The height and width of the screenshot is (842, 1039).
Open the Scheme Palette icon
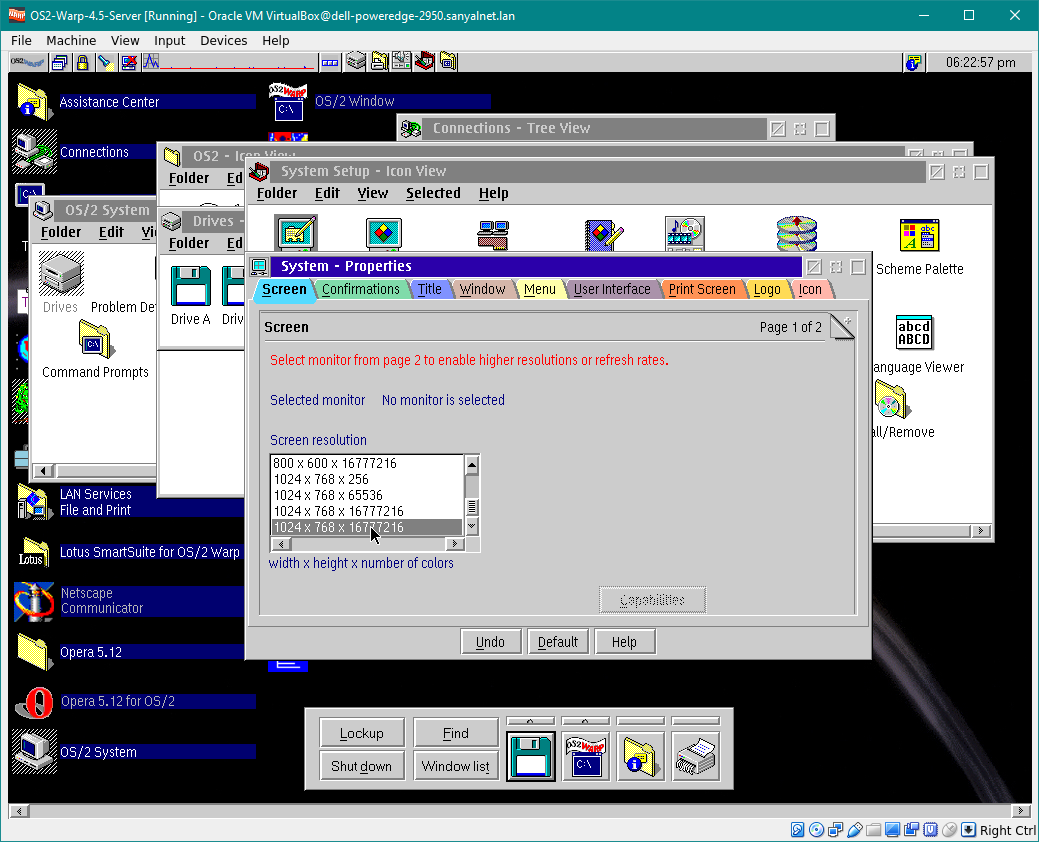tap(919, 235)
